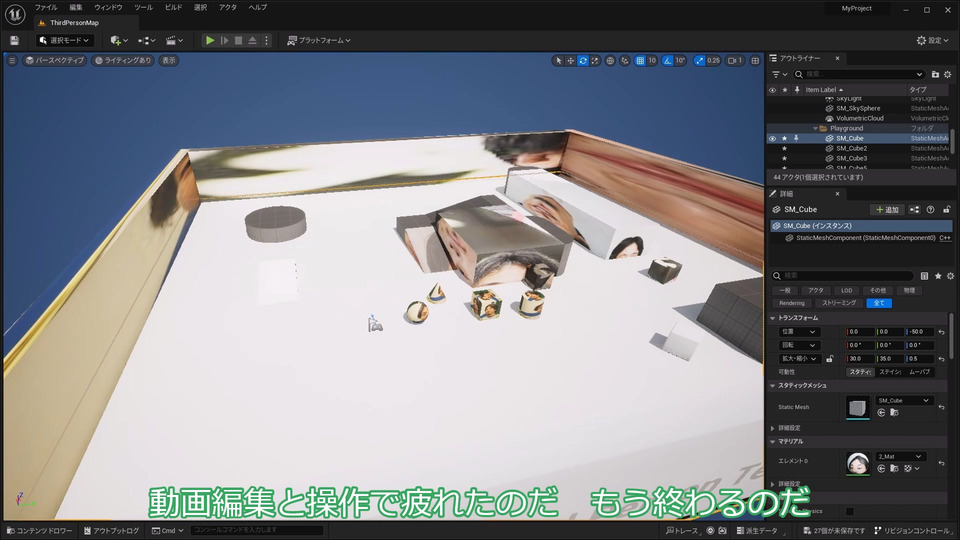
Task: Open the SM_Cube static mesh dropdown
Action: [x=903, y=400]
